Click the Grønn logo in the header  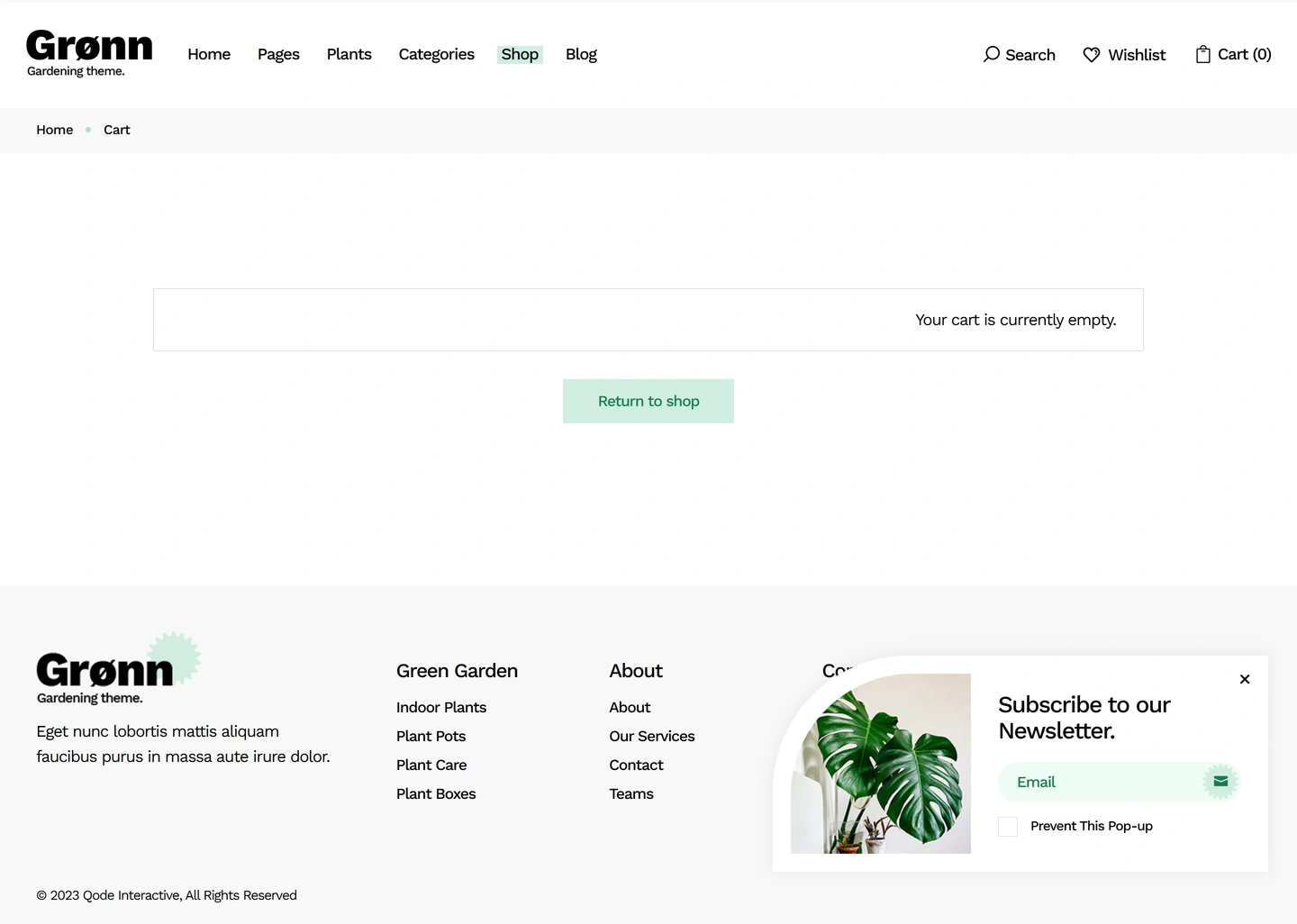(x=89, y=53)
